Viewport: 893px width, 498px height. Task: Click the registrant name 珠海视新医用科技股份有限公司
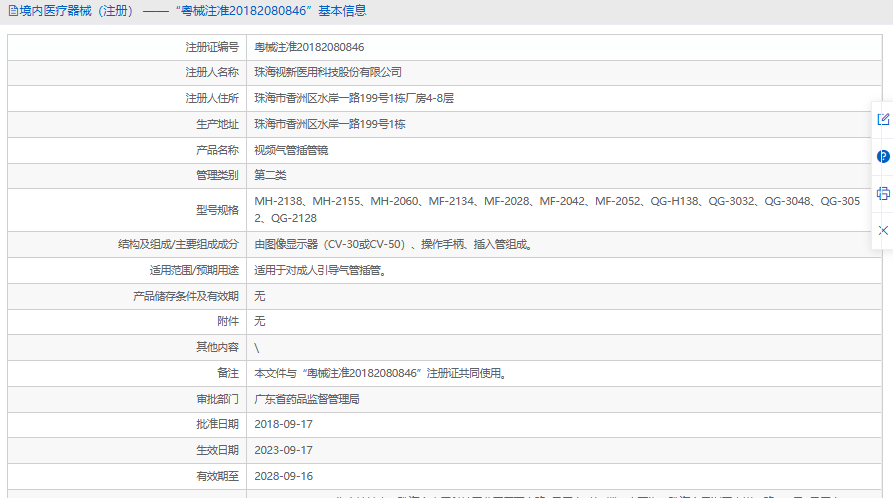[328, 72]
